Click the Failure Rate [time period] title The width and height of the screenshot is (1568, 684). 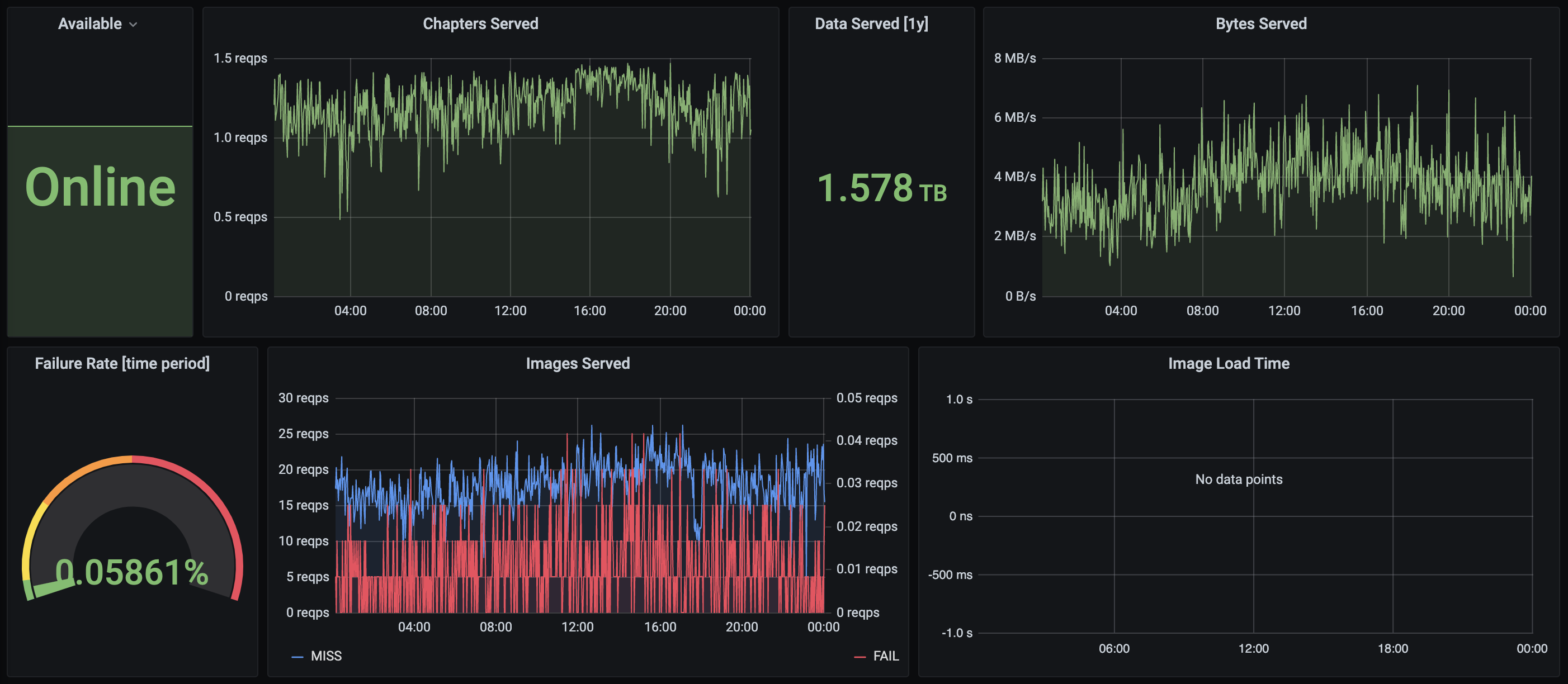click(x=122, y=363)
